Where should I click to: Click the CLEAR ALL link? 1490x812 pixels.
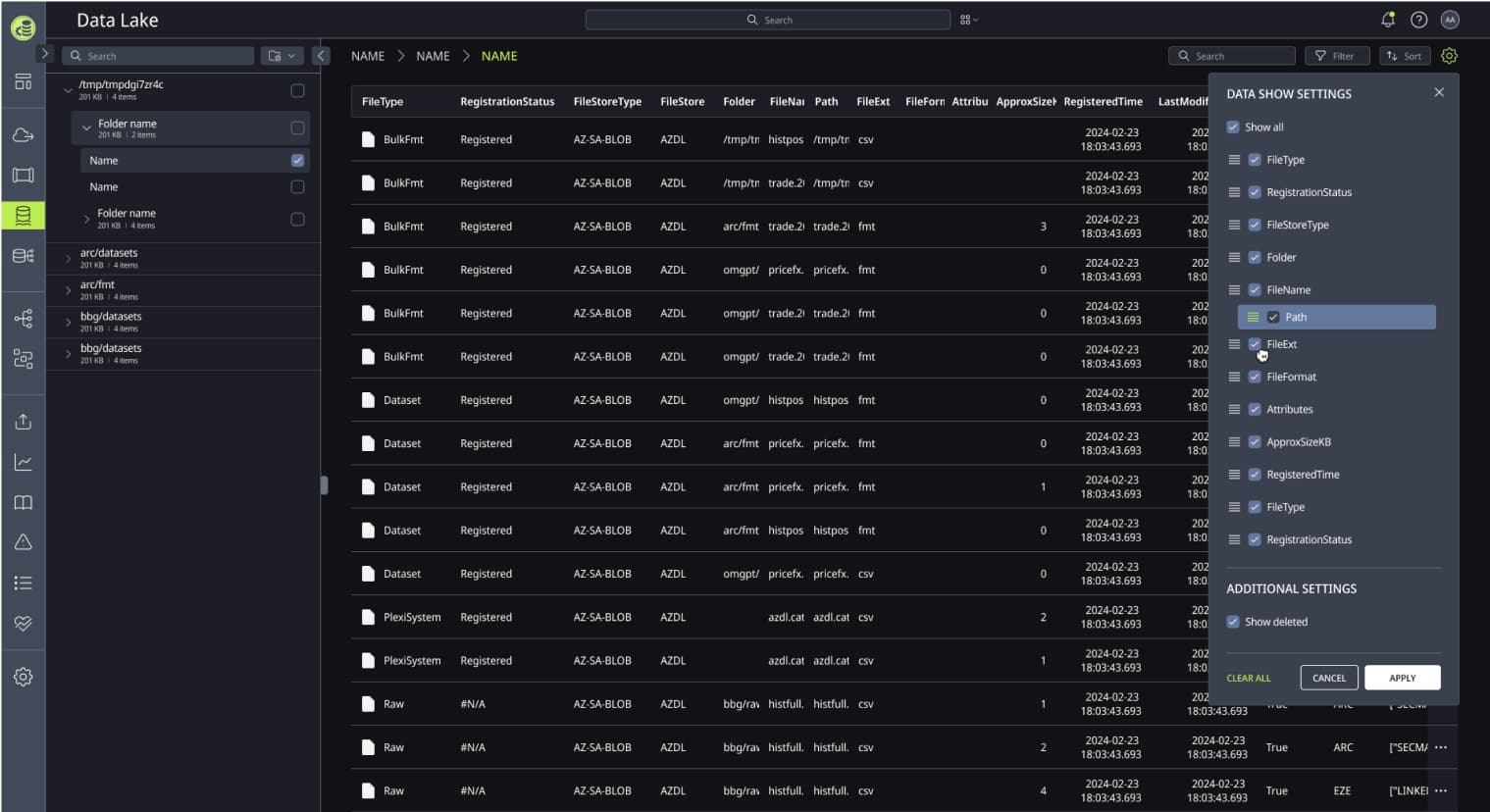coord(1248,678)
